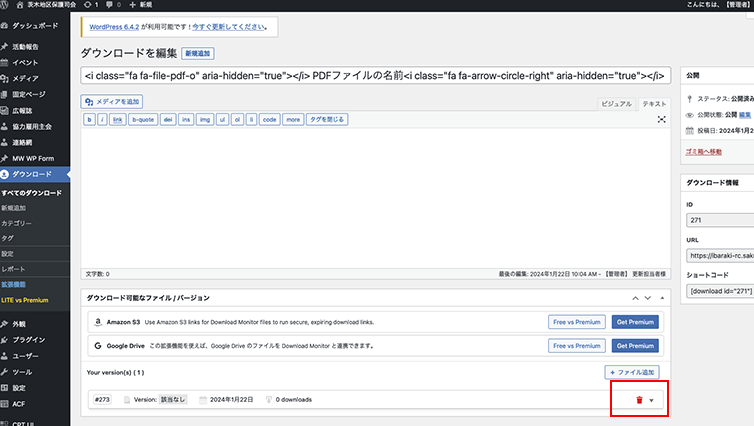This screenshot has width=754, height=426.
Task: Toggle distraction-free fullscreen editor icon
Action: coord(661,119)
